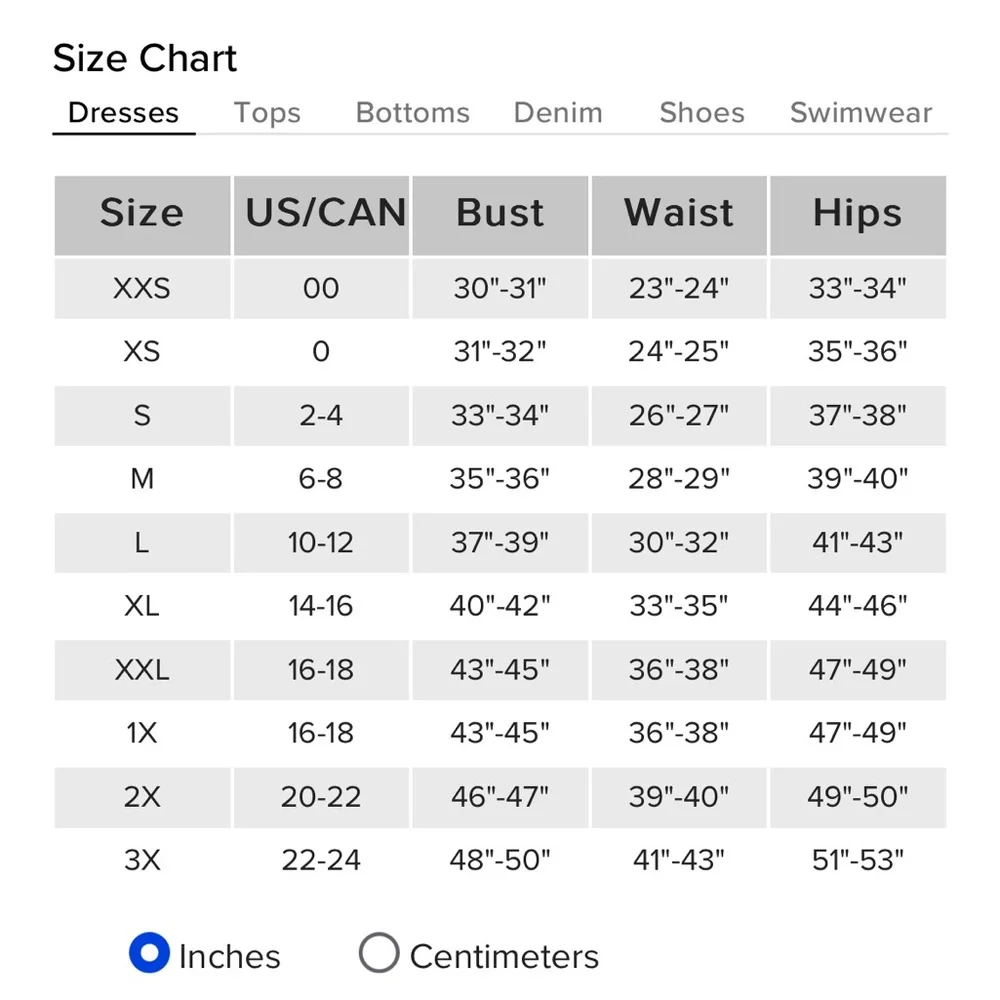Image resolution: width=1000 pixels, height=1000 pixels.
Task: Click the Hips column header
Action: [857, 214]
